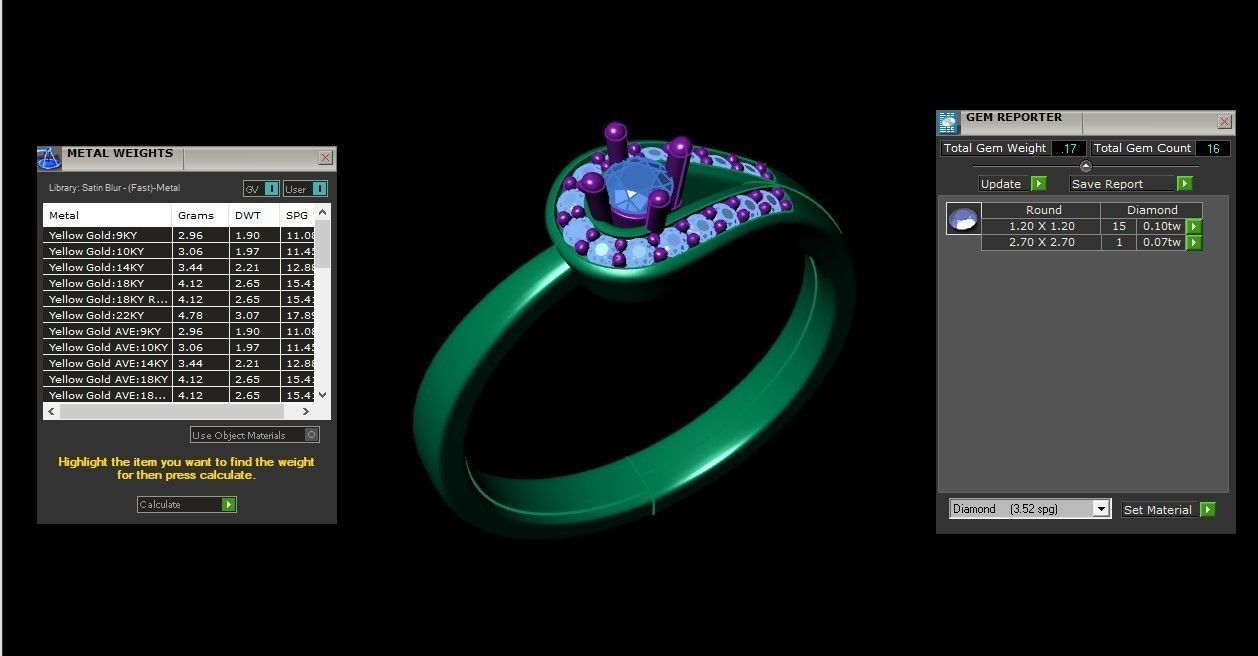Click the green arrow beside Set Material
Screen dimensions: 1258x656
coord(1207,510)
